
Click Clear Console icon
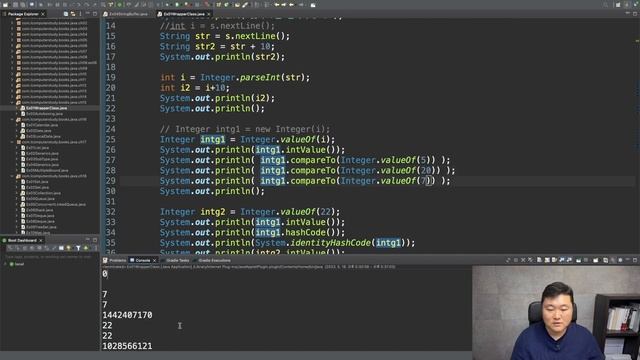[539, 260]
